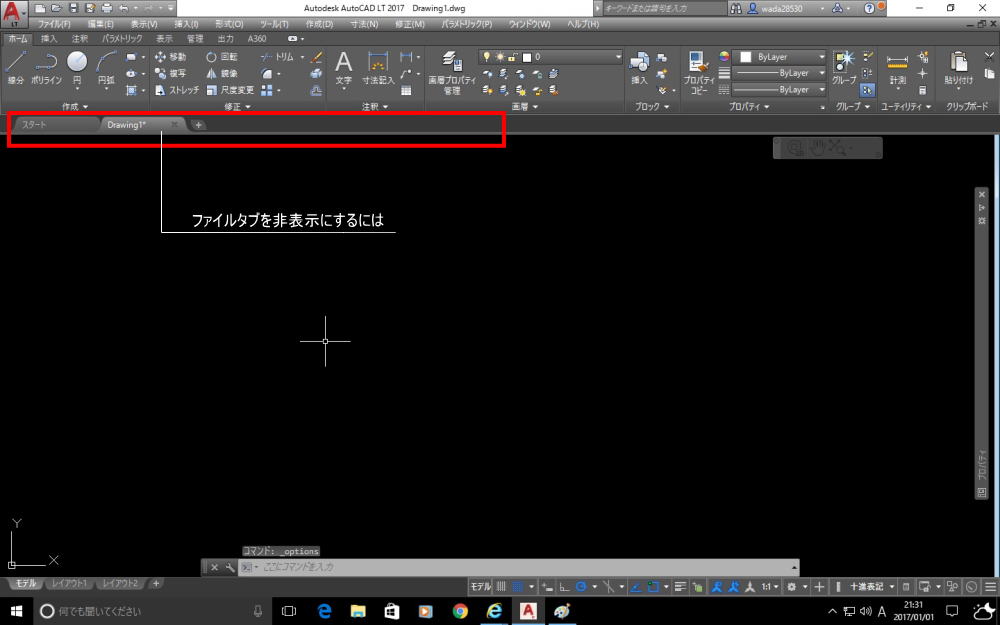Choose the 鏡像 mirror command

pyautogui.click(x=222, y=73)
